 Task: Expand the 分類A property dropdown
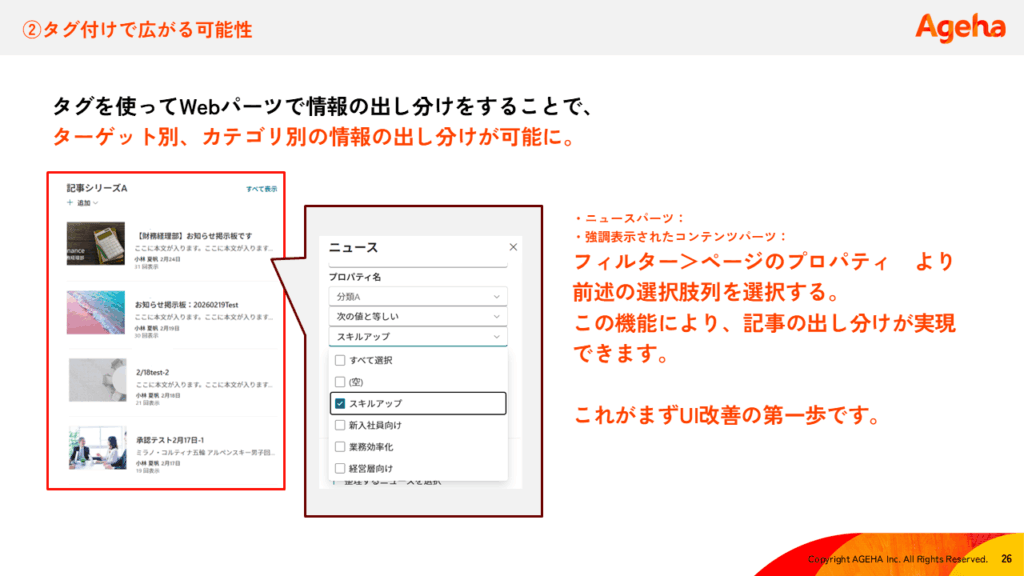pos(417,296)
